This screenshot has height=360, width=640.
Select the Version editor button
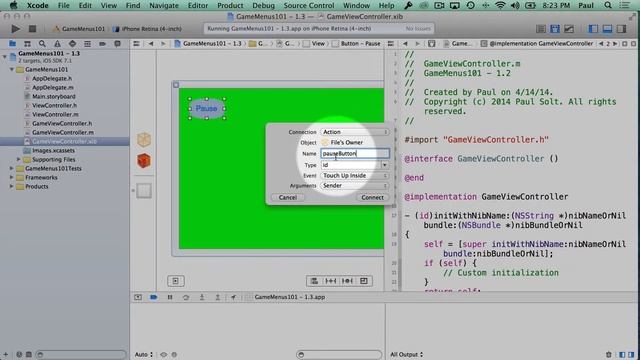[569, 29]
